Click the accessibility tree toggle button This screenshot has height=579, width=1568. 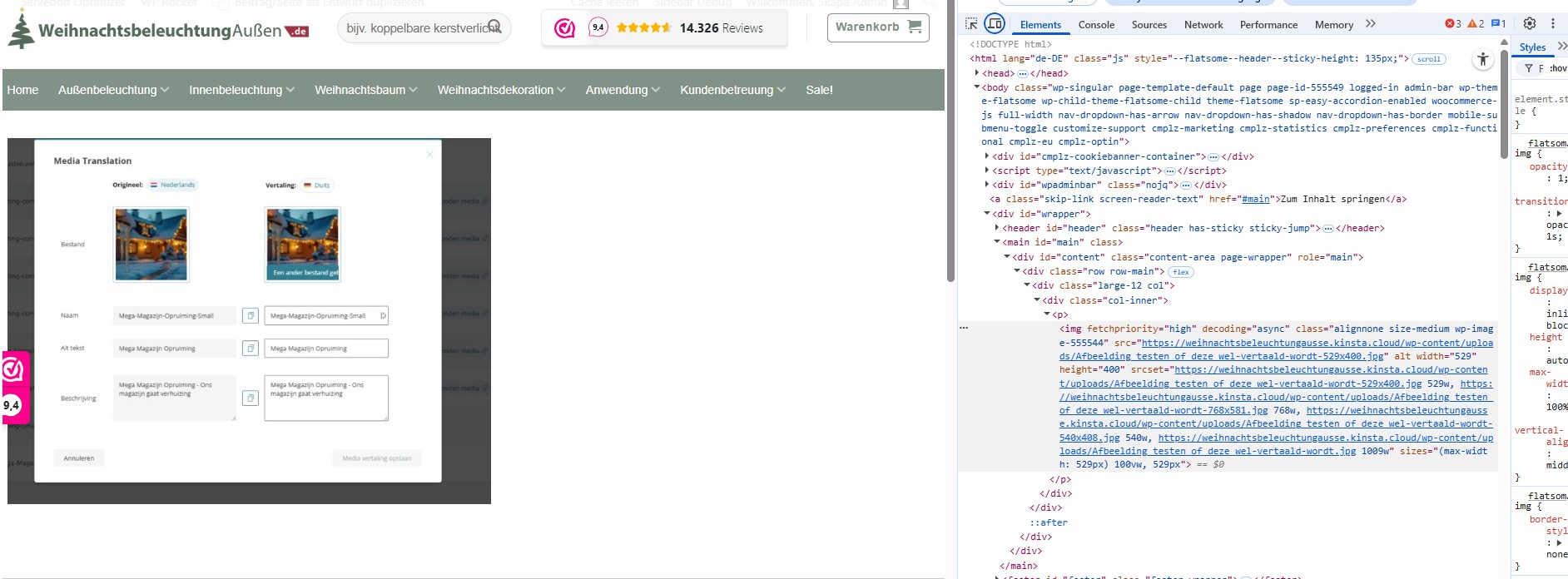tap(1482, 59)
